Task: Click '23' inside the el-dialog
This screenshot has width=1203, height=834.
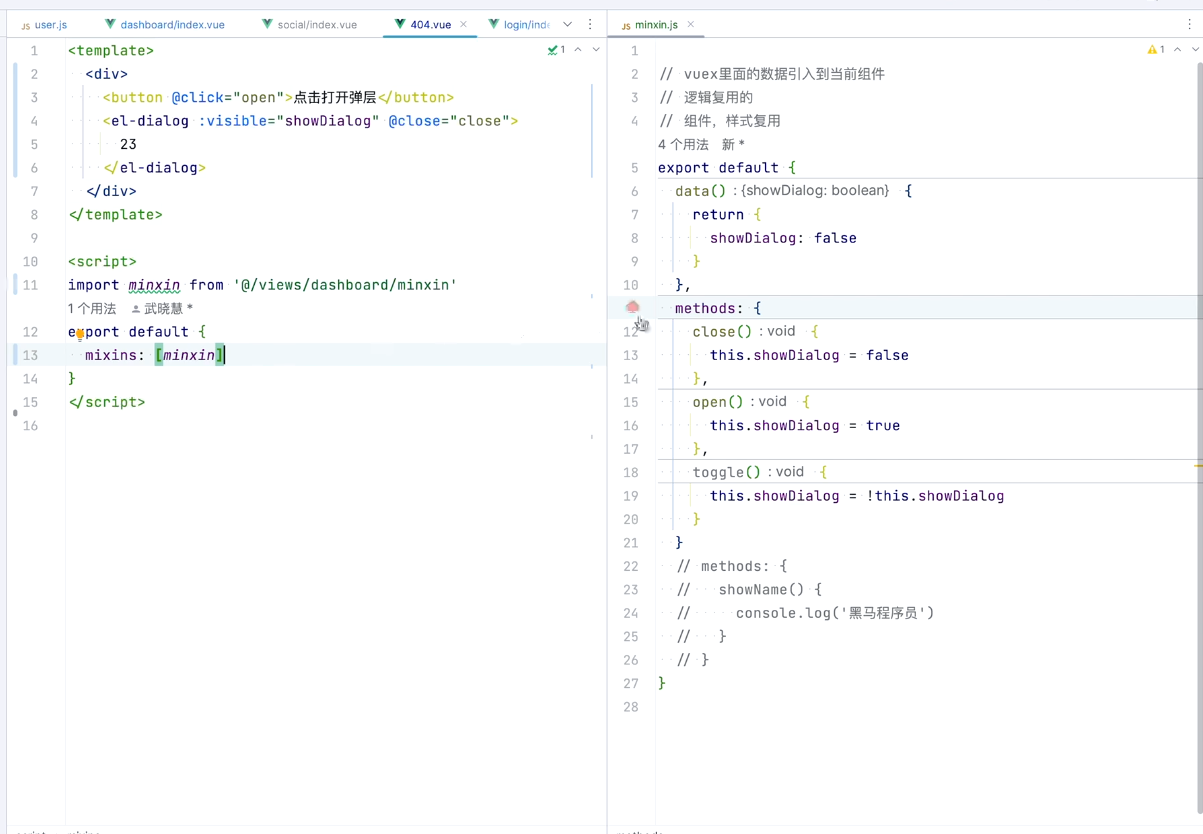Action: [x=128, y=144]
